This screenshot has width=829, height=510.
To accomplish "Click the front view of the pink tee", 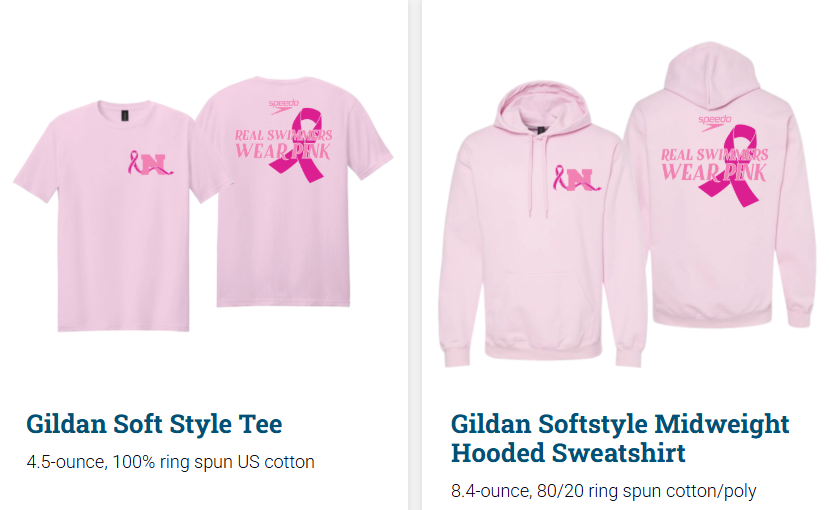I will (x=123, y=216).
